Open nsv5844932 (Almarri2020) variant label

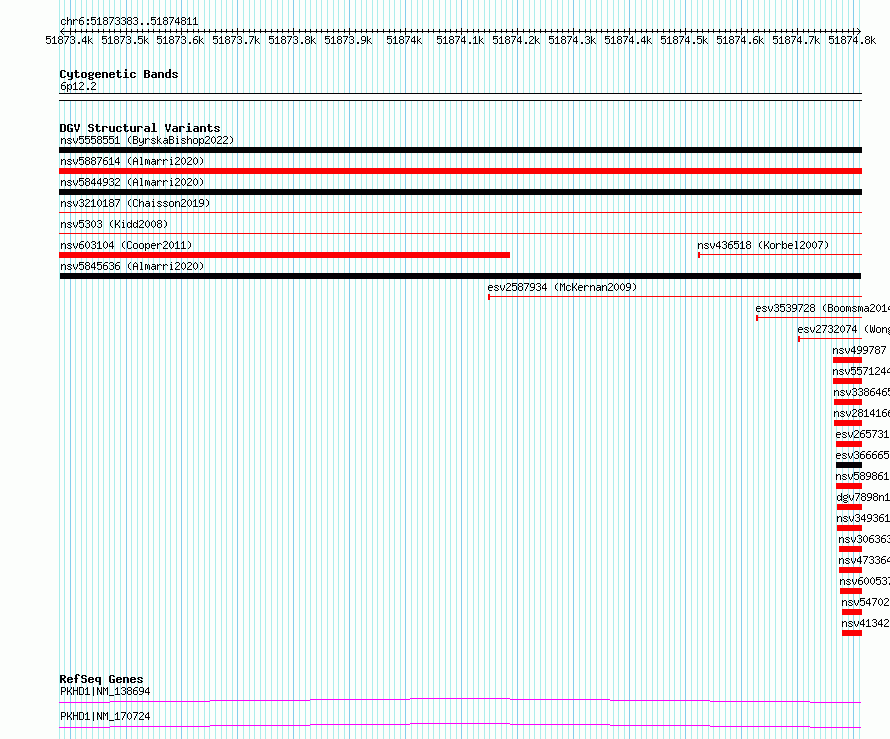tap(132, 182)
